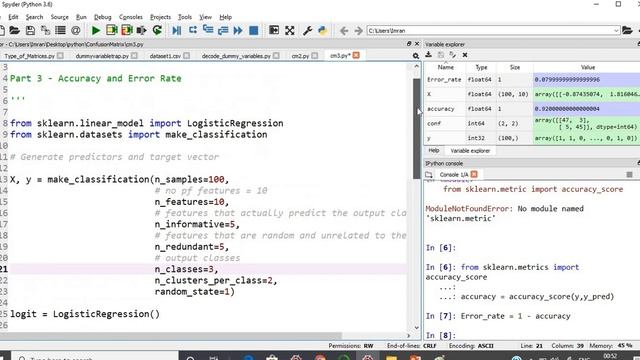Sort variables by Size column header
The width and height of the screenshot is (640, 360).
(x=515, y=67)
